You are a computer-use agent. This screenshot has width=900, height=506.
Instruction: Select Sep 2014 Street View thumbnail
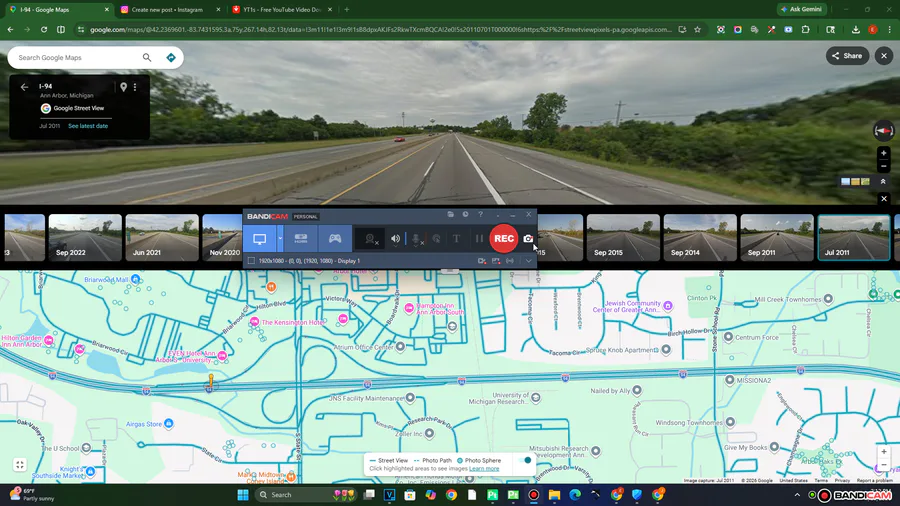pyautogui.click(x=700, y=237)
